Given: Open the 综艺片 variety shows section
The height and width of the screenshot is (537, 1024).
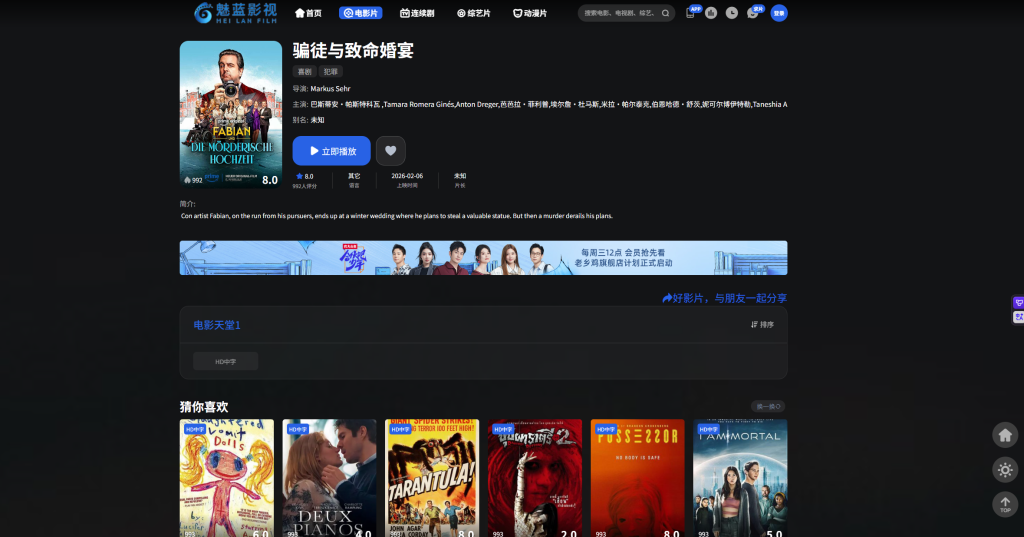Looking at the screenshot, I should 473,13.
